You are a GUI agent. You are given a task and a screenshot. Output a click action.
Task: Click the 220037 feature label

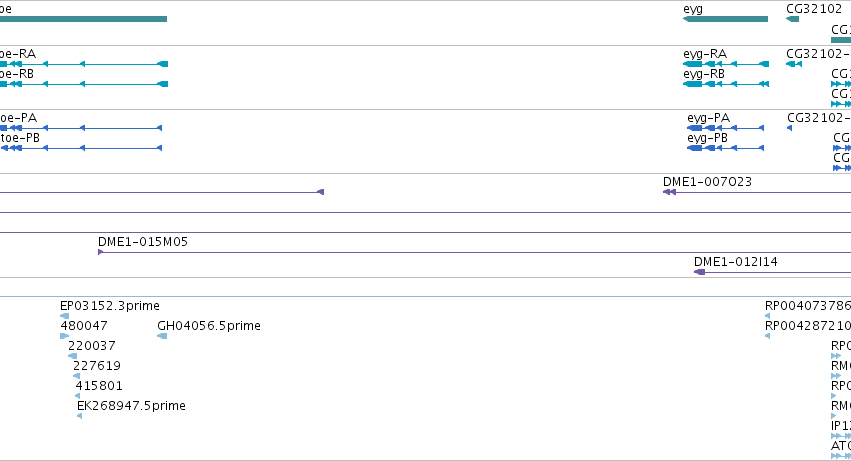92,346
